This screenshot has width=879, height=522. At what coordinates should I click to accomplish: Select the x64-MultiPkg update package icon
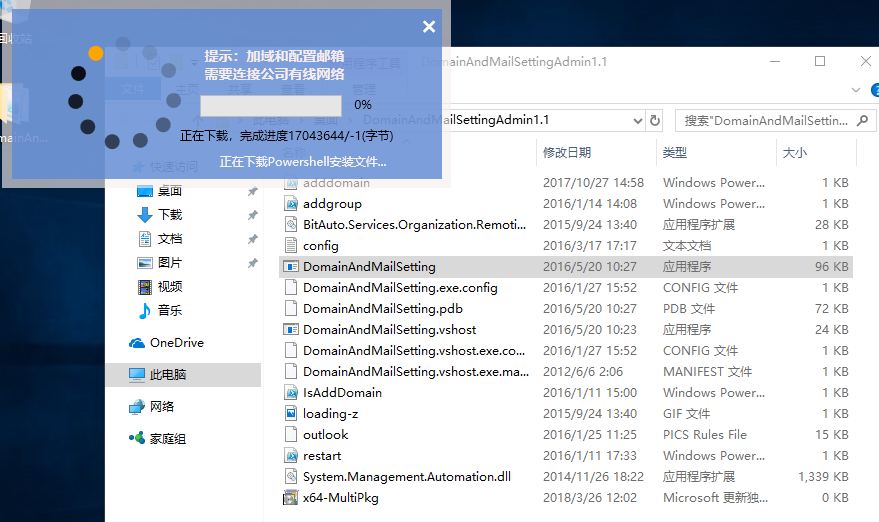[x=291, y=497]
